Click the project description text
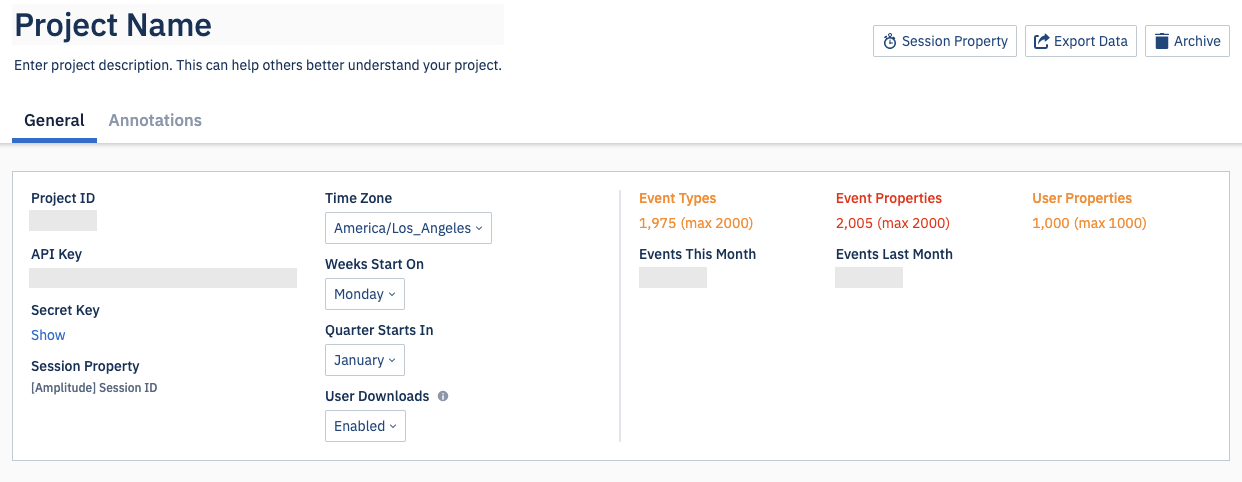Image resolution: width=1242 pixels, height=482 pixels. pyautogui.click(x=257, y=66)
